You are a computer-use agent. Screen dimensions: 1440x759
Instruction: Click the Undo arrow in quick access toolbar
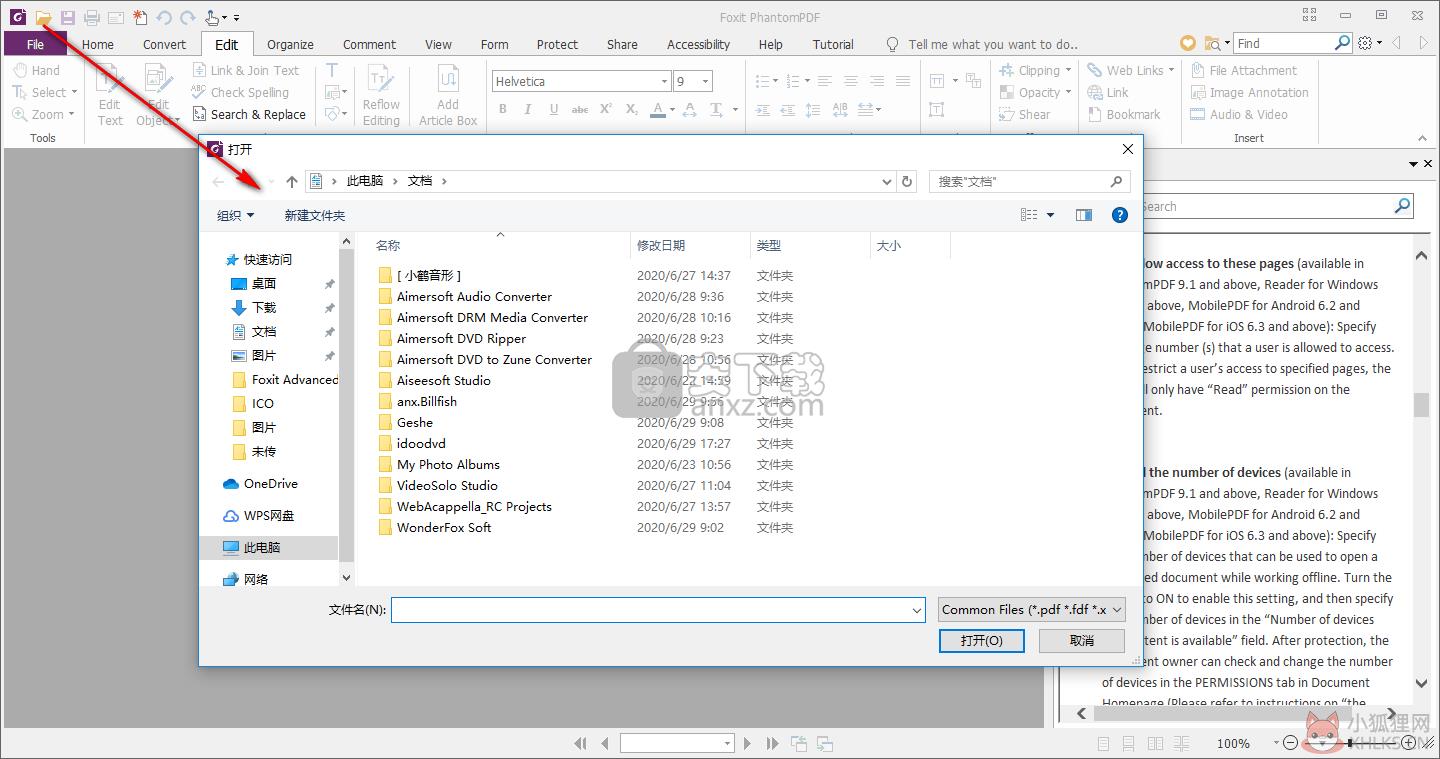pyautogui.click(x=164, y=17)
